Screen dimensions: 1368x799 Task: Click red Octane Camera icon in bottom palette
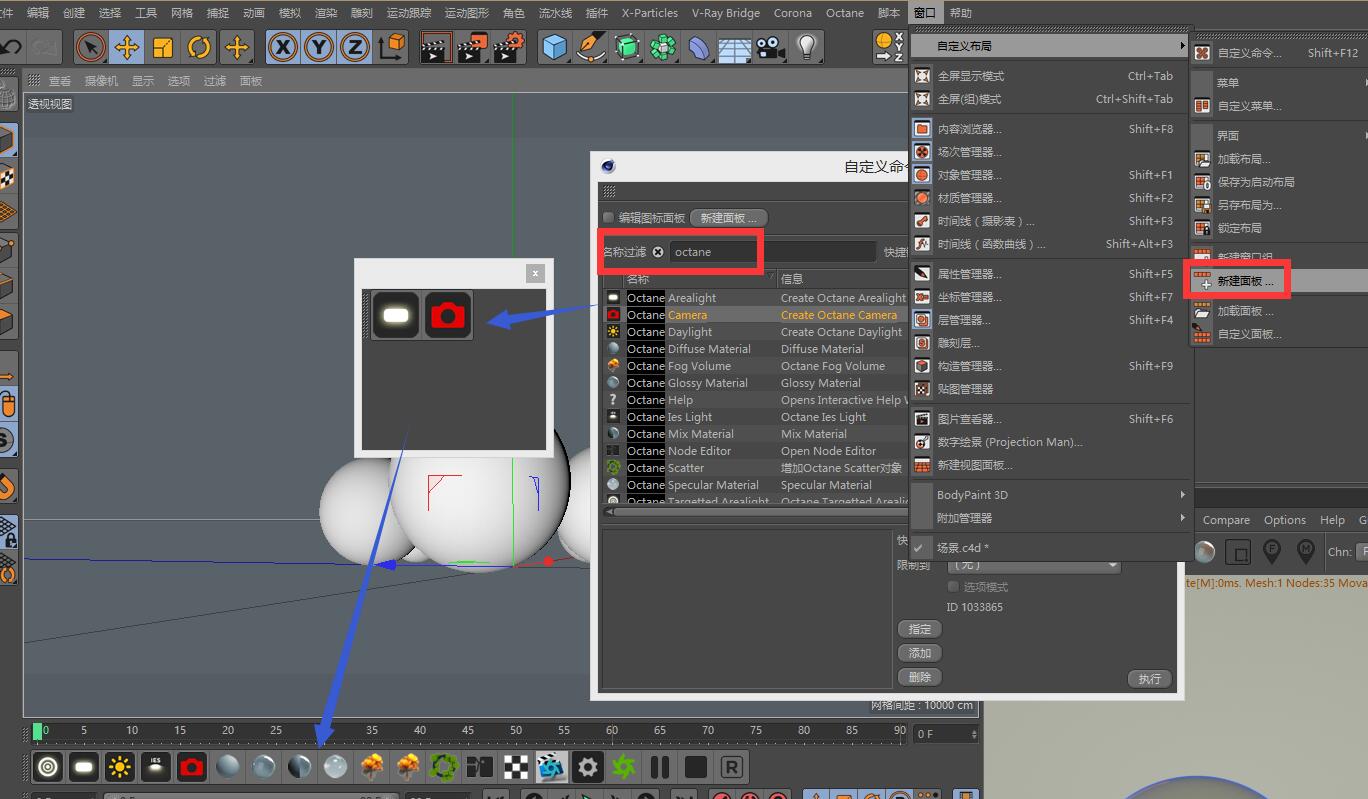(x=192, y=767)
